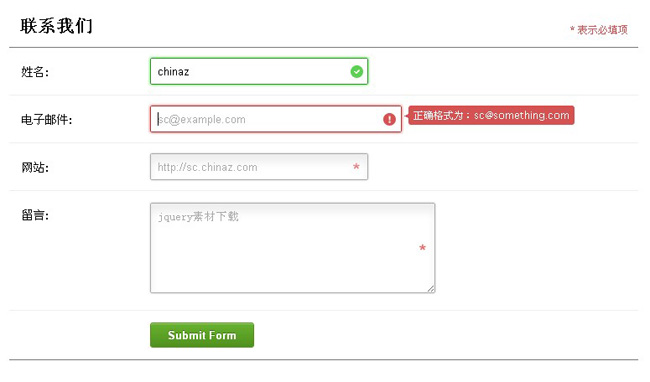The height and width of the screenshot is (382, 650).
Task: Focus the 网站 website input field
Action: coord(259,167)
